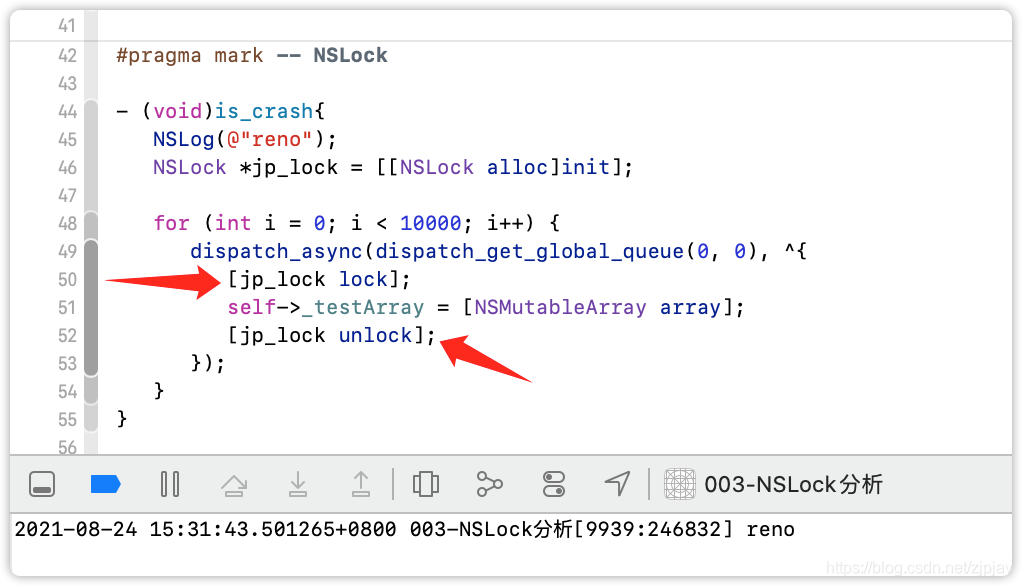The width and height of the screenshot is (1022, 586).
Task: Click the '[jp_lock lock];' statement
Action: [319, 280]
